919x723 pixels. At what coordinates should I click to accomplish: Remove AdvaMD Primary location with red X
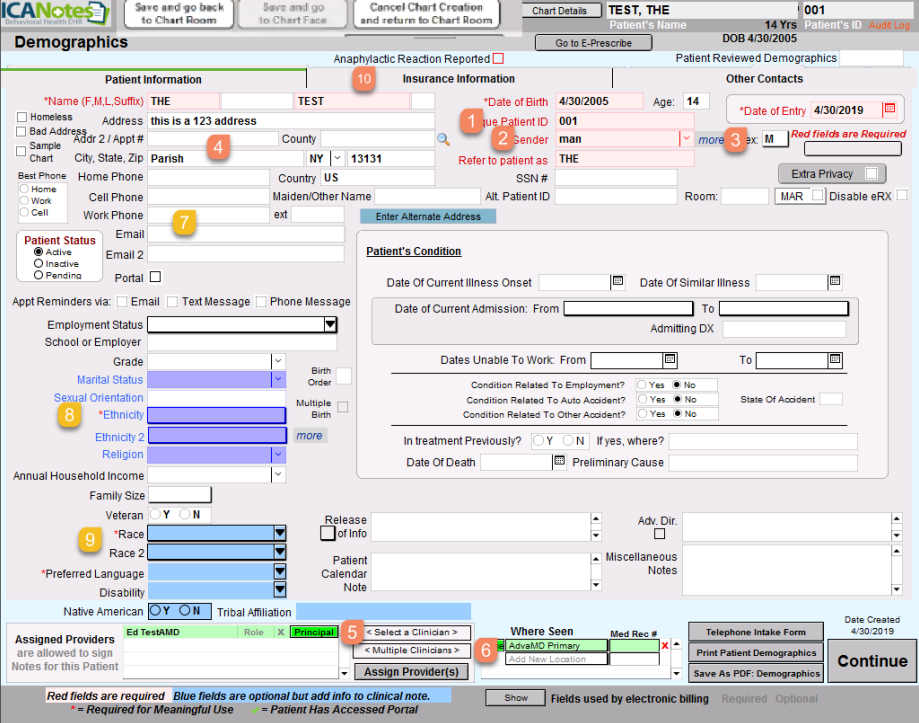[666, 646]
